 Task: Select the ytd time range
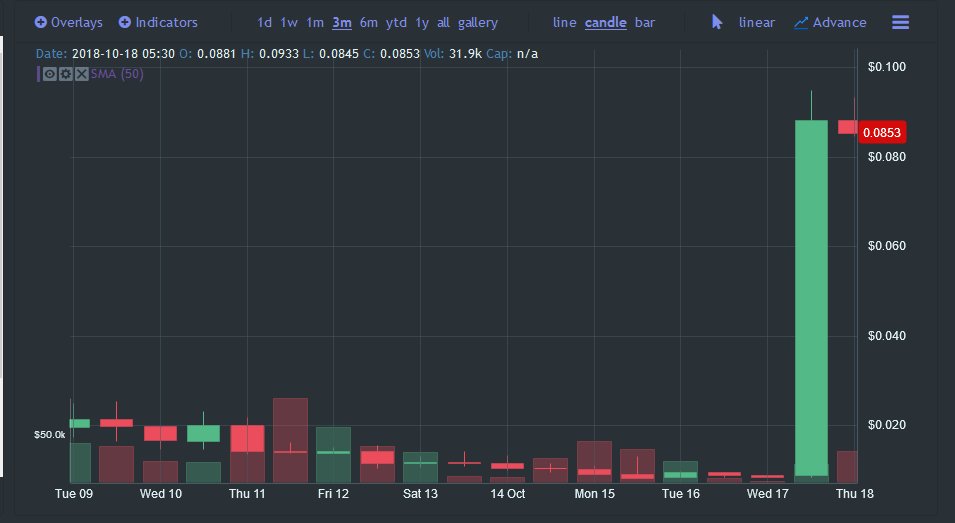(x=396, y=23)
